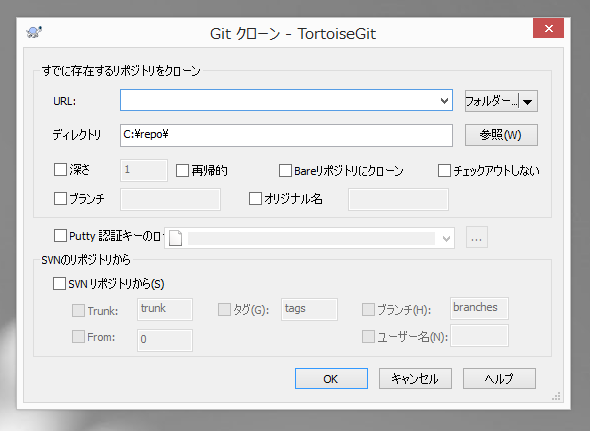This screenshot has height=431, width=590.
Task: Check the Putty 認証キー checkbox
Action: pyautogui.click(x=60, y=236)
